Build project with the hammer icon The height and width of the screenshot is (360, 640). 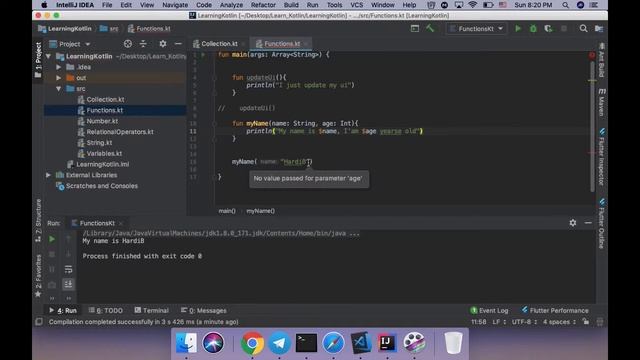[430, 28]
